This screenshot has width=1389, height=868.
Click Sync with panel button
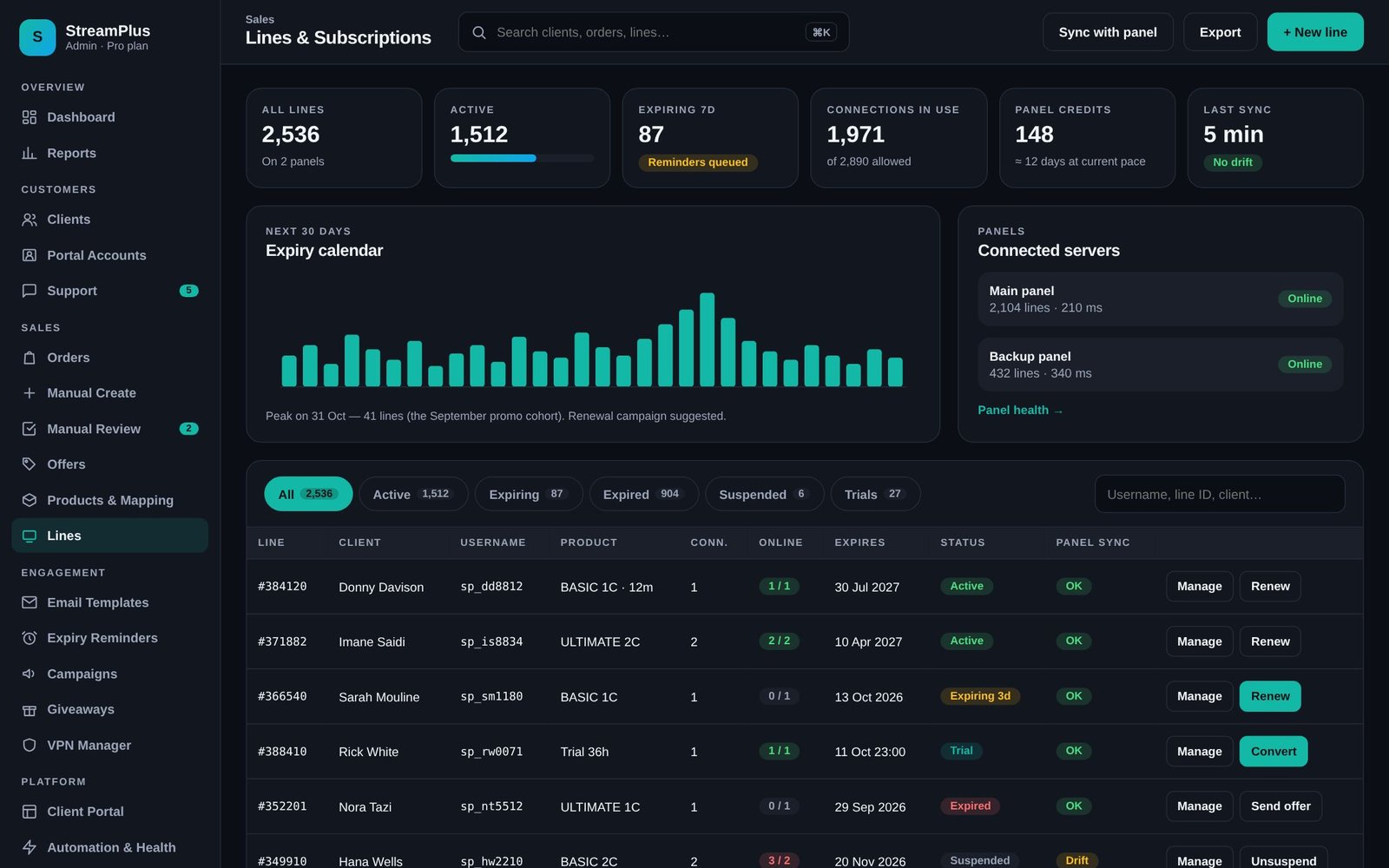click(x=1108, y=32)
